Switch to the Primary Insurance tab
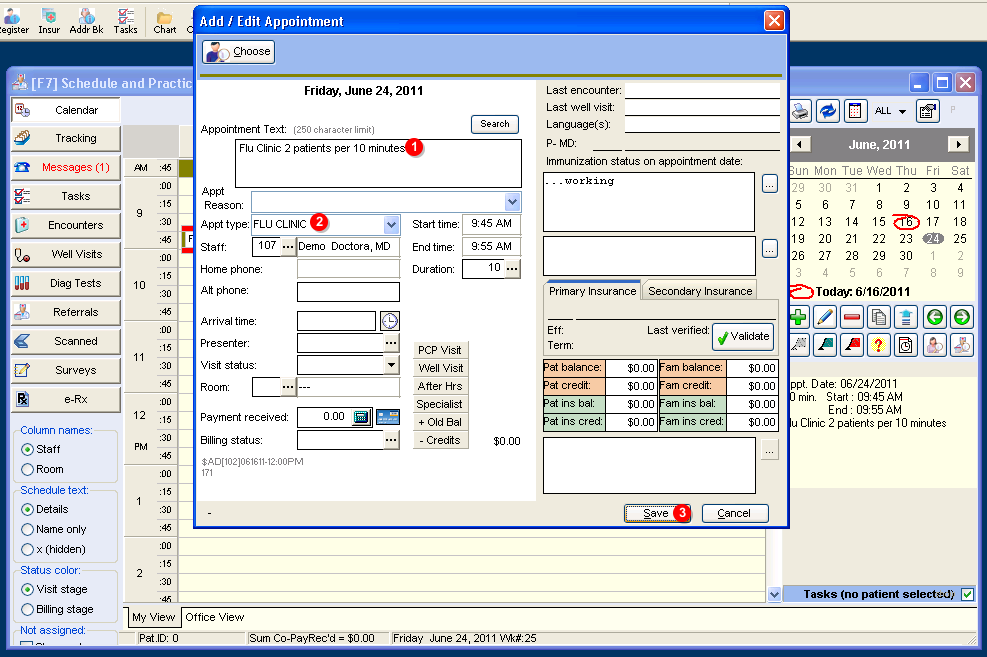This screenshot has width=987, height=657. click(592, 291)
